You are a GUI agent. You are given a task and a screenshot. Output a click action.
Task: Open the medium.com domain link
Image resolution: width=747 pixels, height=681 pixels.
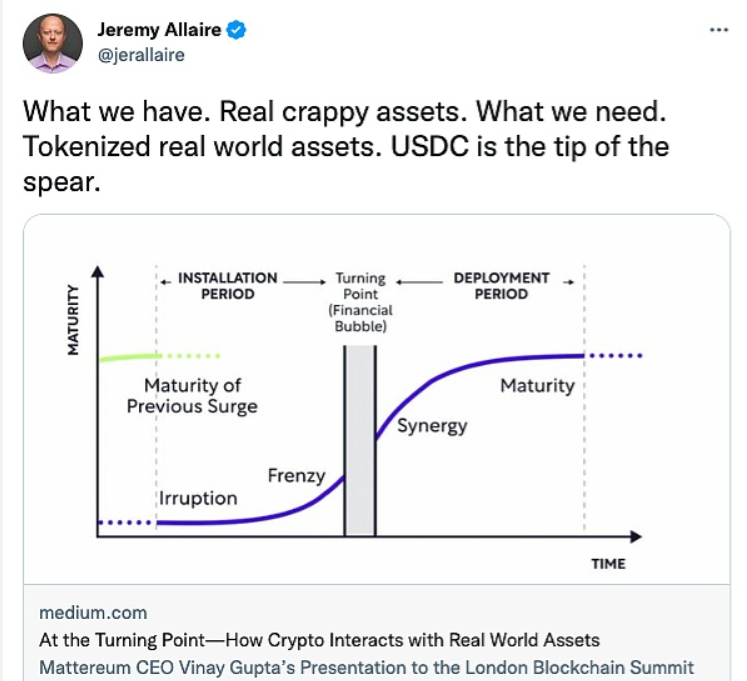click(93, 612)
